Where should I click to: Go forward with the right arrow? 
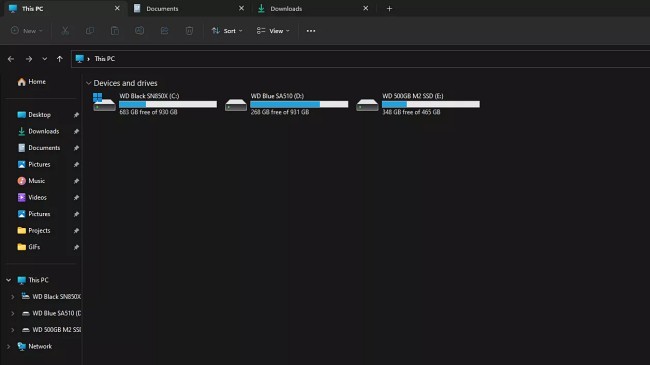(29, 59)
